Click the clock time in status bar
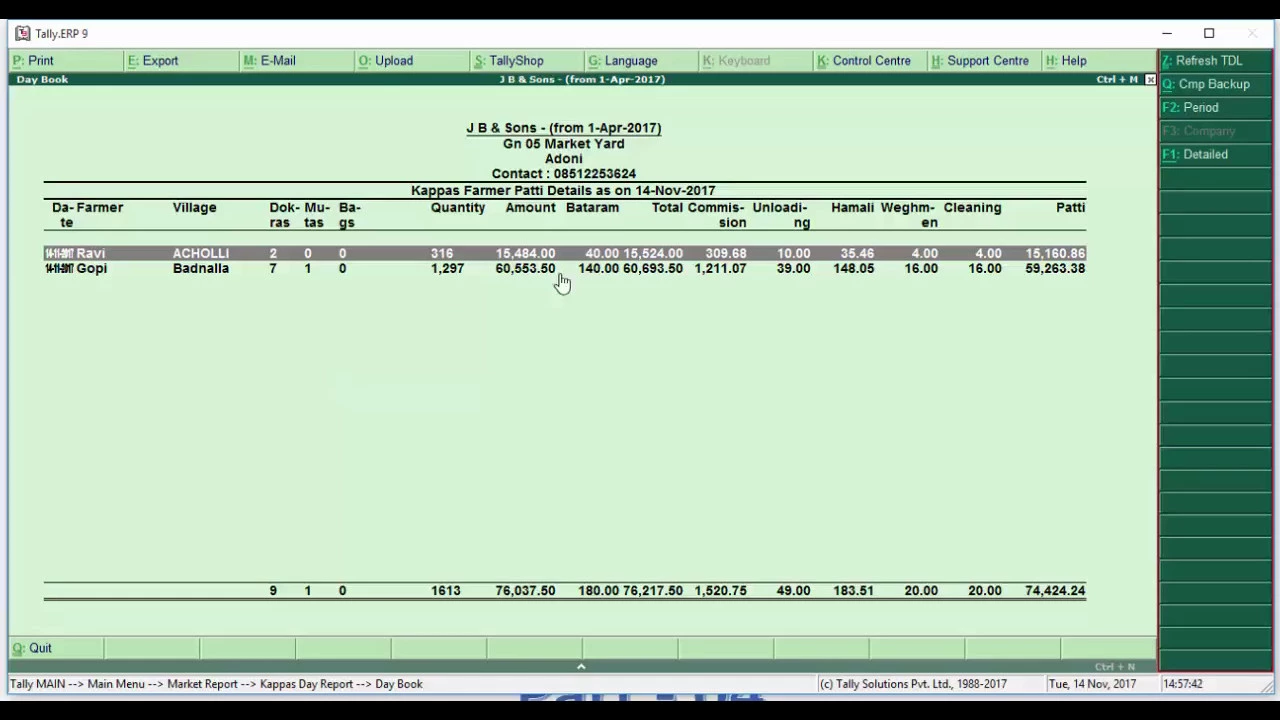Viewport: 1280px width, 720px height. (1183, 684)
